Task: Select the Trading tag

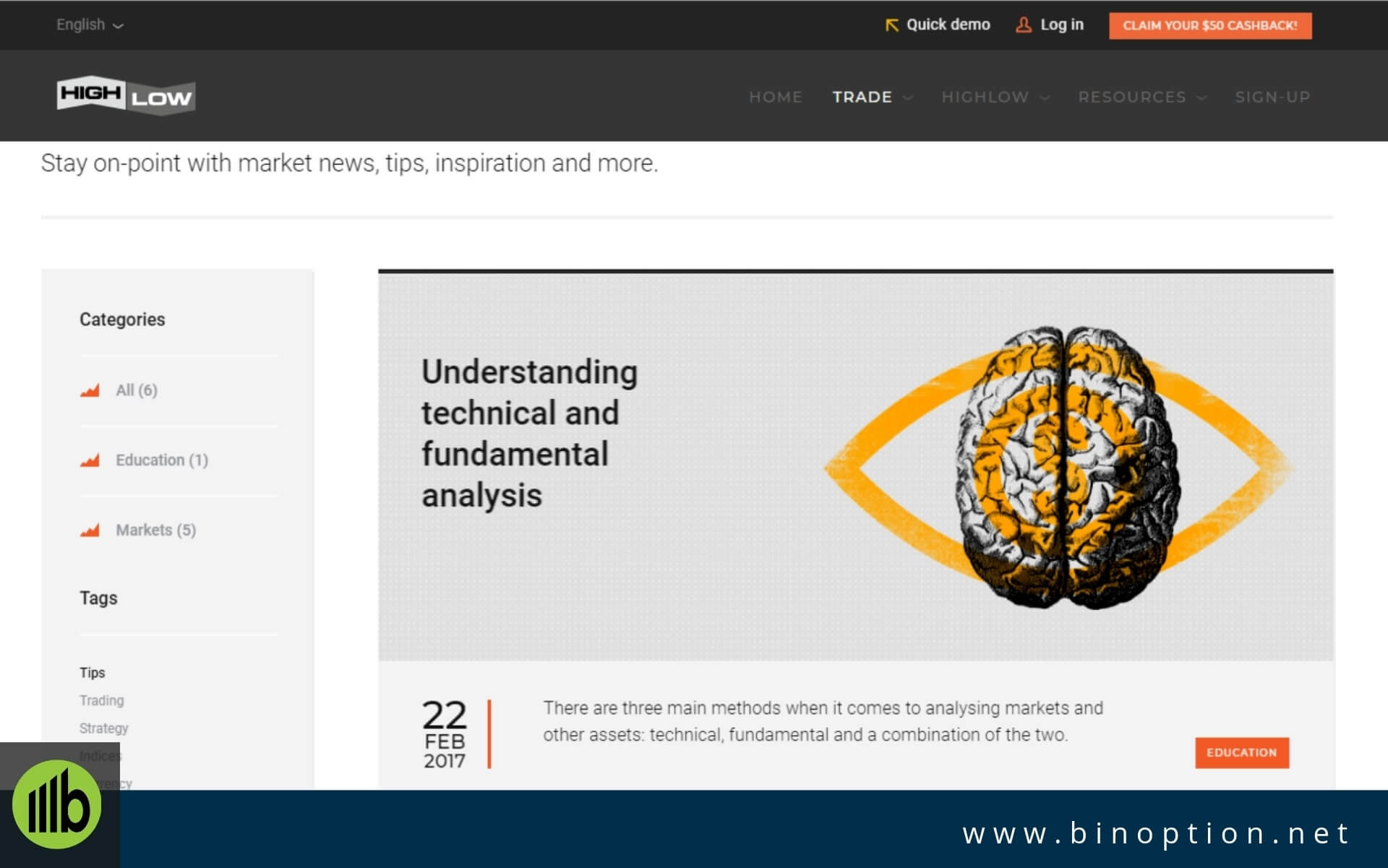Action: pos(101,700)
